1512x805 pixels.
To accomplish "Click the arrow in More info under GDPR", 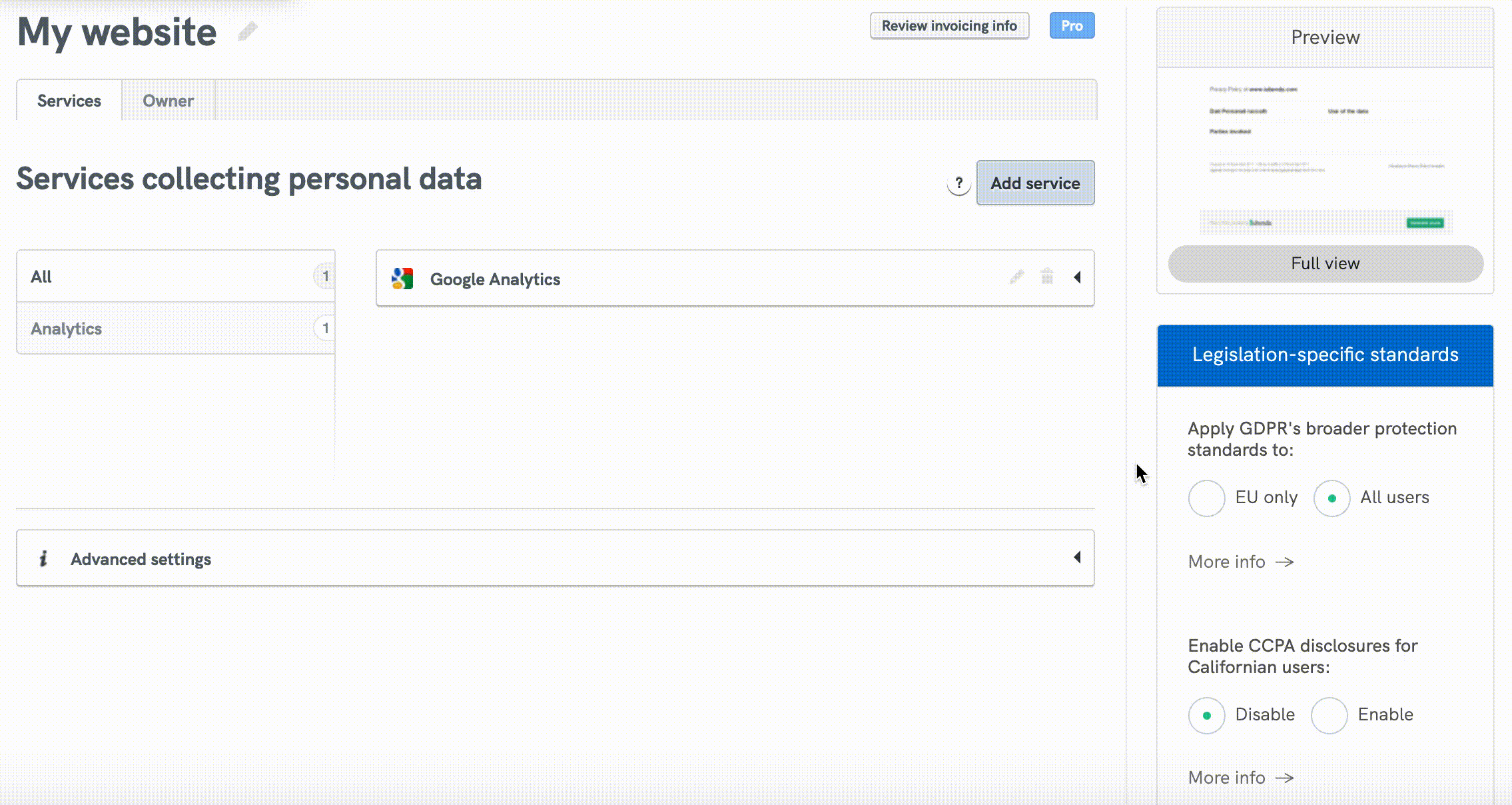I will pyautogui.click(x=1285, y=562).
